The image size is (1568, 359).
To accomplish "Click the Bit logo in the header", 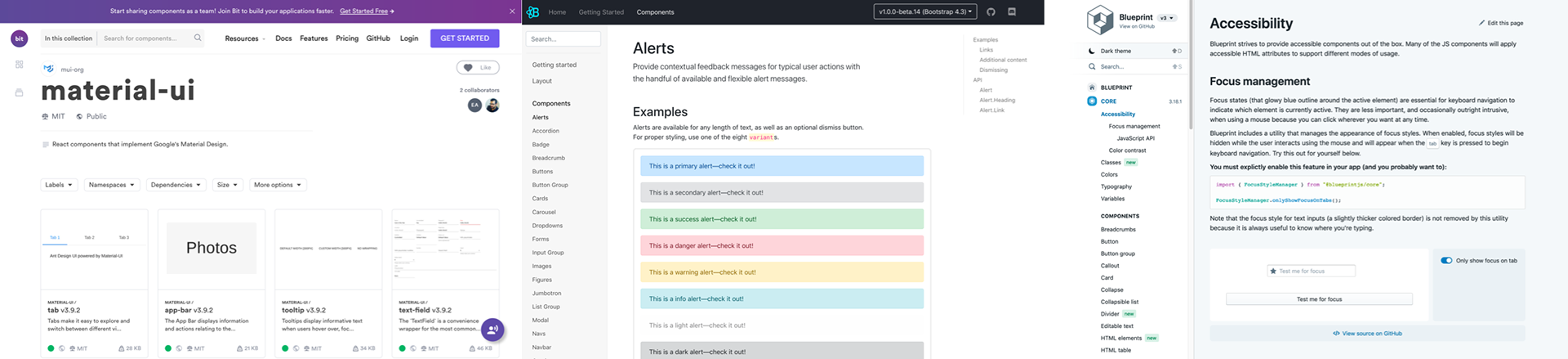I will coord(20,38).
